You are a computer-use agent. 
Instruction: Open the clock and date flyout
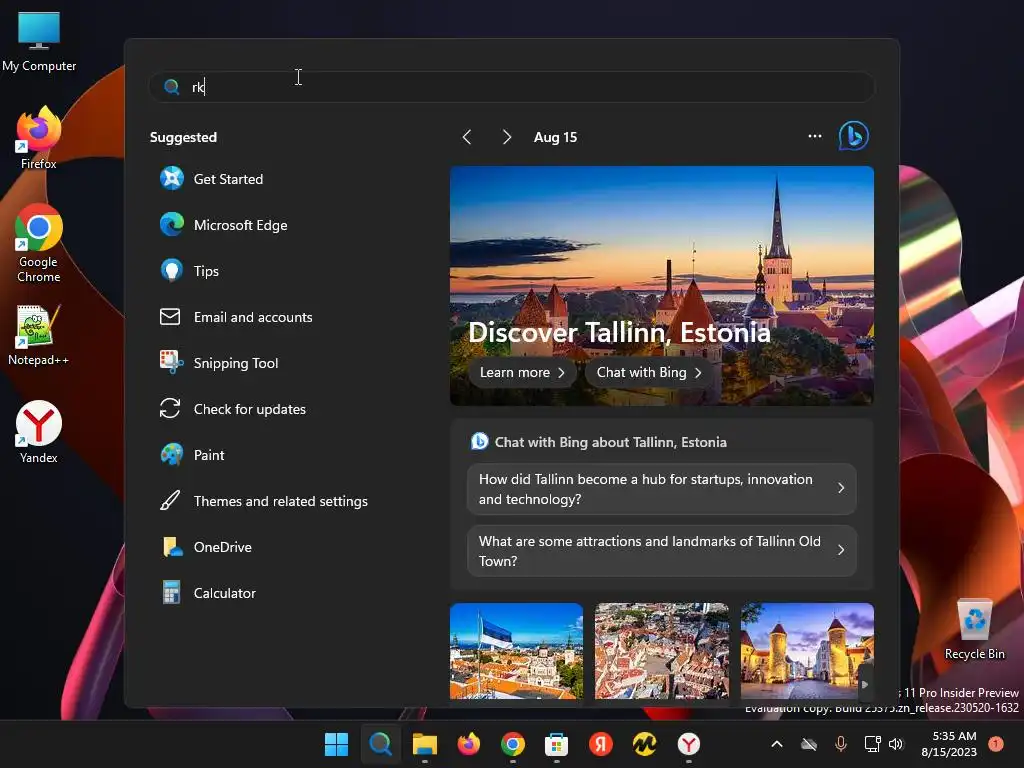(949, 744)
